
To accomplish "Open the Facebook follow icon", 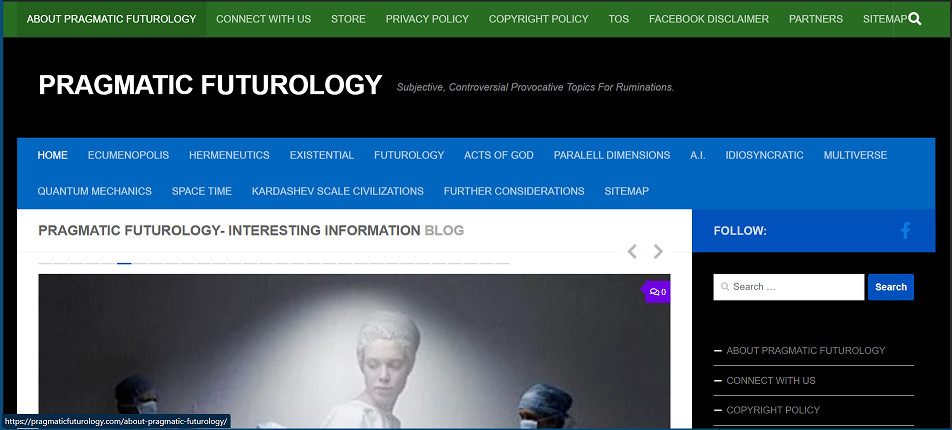I will [905, 230].
